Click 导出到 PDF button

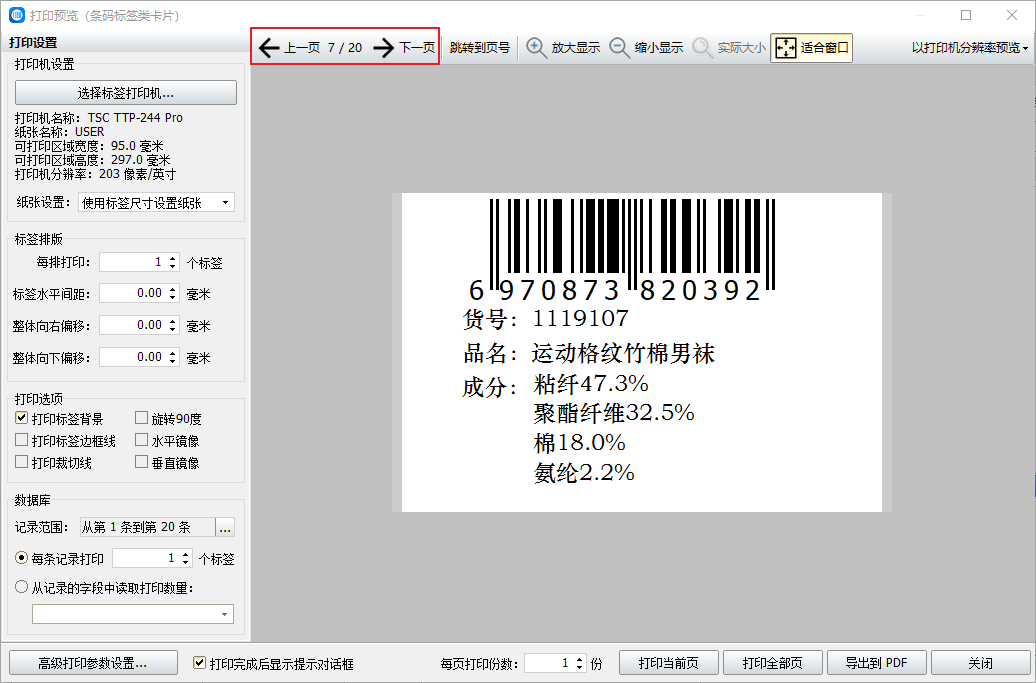pos(877,663)
